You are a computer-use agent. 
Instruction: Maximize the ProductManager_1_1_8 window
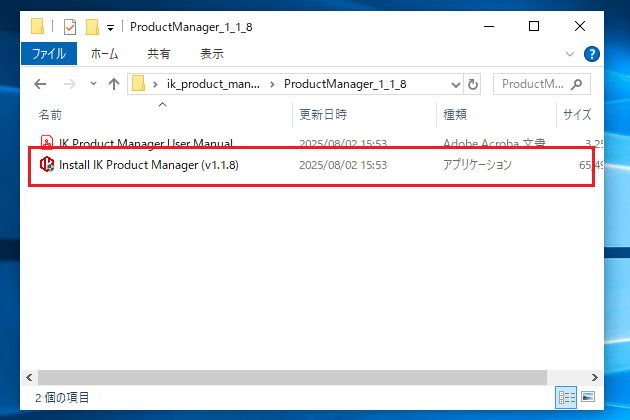tap(534, 27)
